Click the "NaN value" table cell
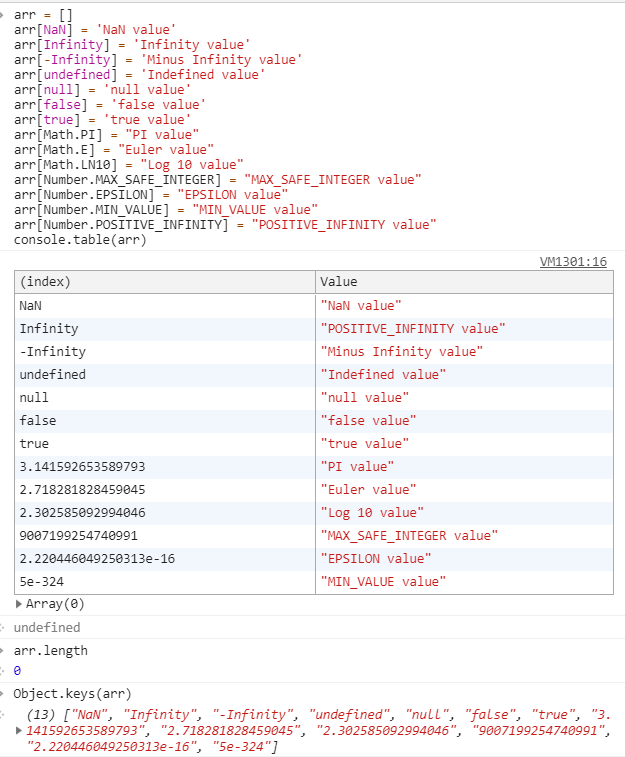Viewport: 625px width, 757px height. (x=464, y=306)
